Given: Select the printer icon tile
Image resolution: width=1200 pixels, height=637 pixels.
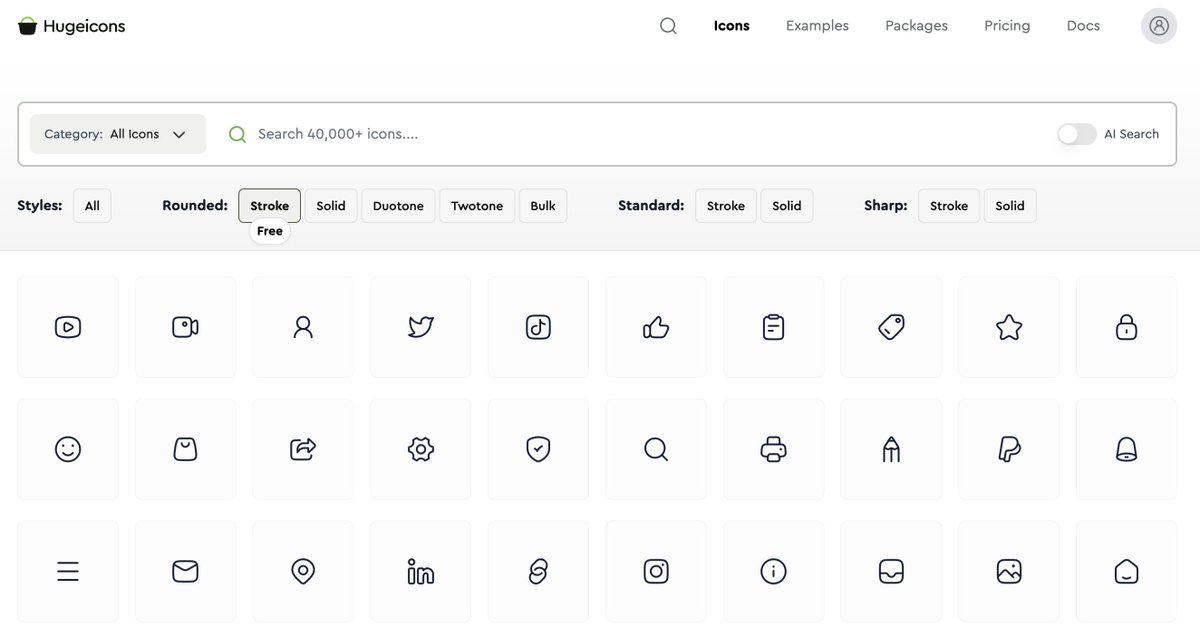Looking at the screenshot, I should click(773, 449).
